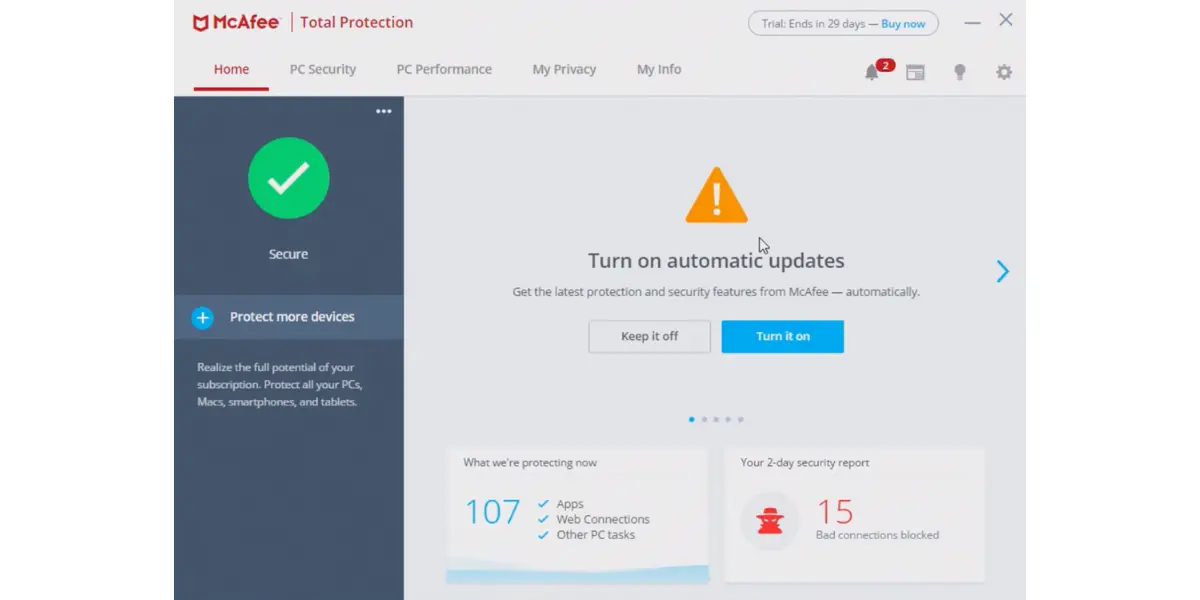This screenshot has height=600, width=1200.
Task: Click the lightbulb tips icon
Action: [x=960, y=72]
